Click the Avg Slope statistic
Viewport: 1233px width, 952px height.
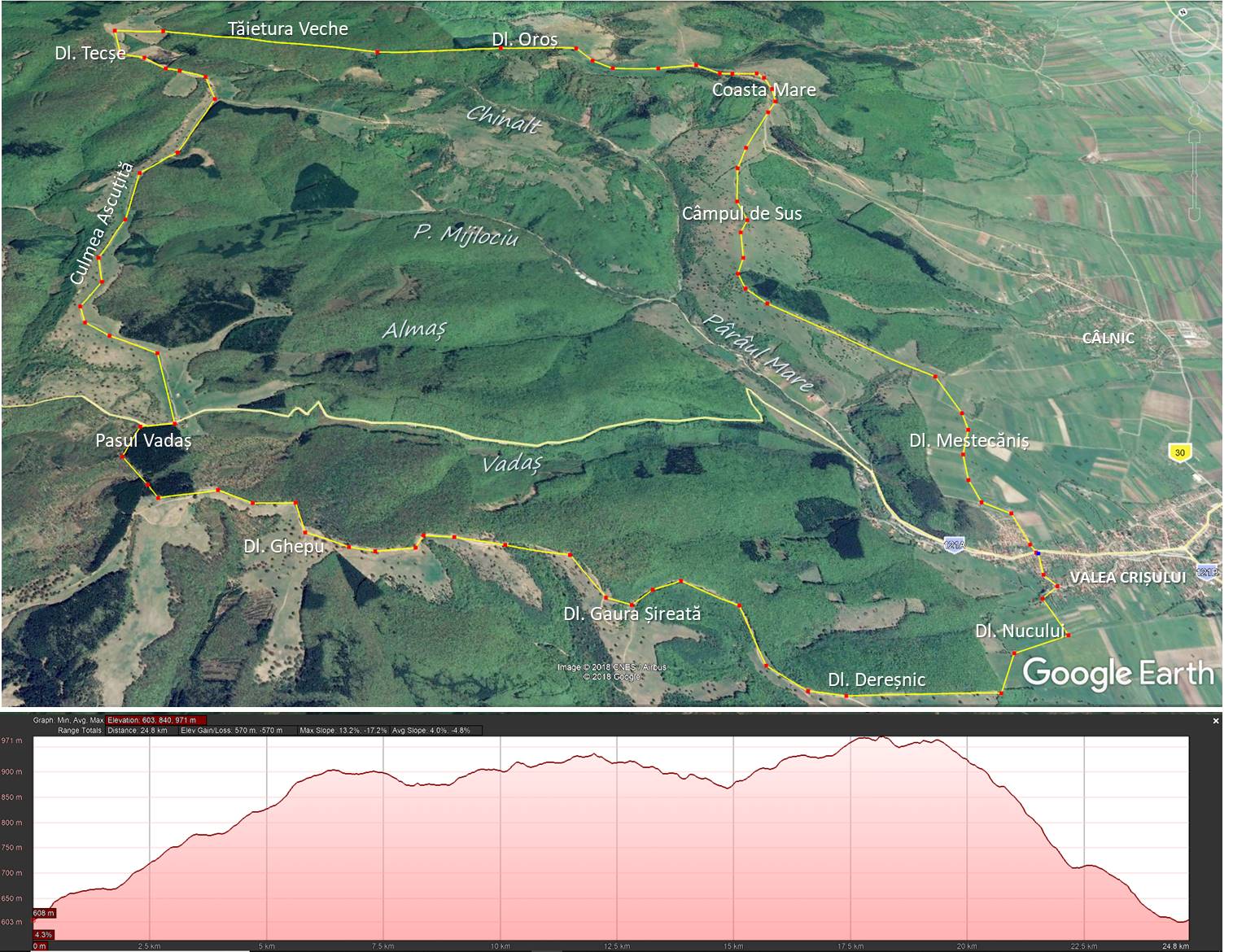[x=438, y=731]
